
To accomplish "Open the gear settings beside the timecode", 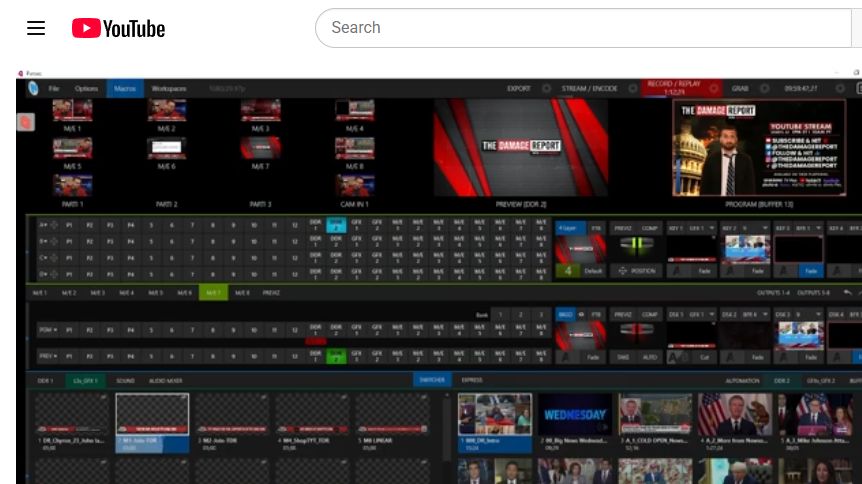I will [840, 89].
